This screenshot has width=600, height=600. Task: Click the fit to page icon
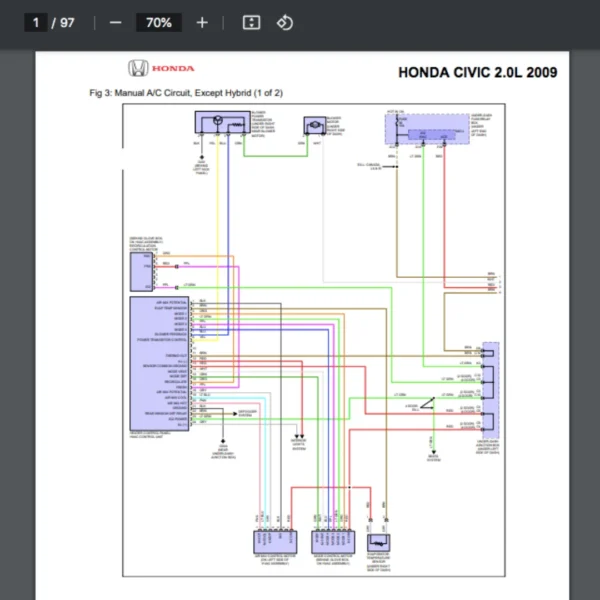(252, 22)
